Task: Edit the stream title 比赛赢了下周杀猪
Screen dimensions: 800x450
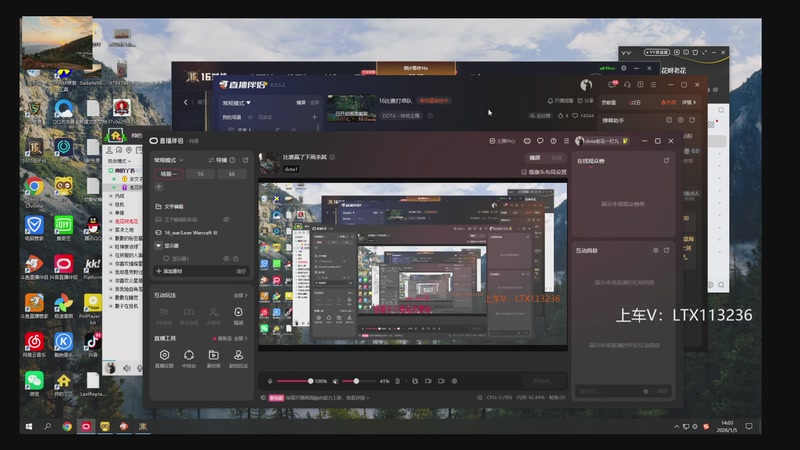Action: (x=333, y=157)
